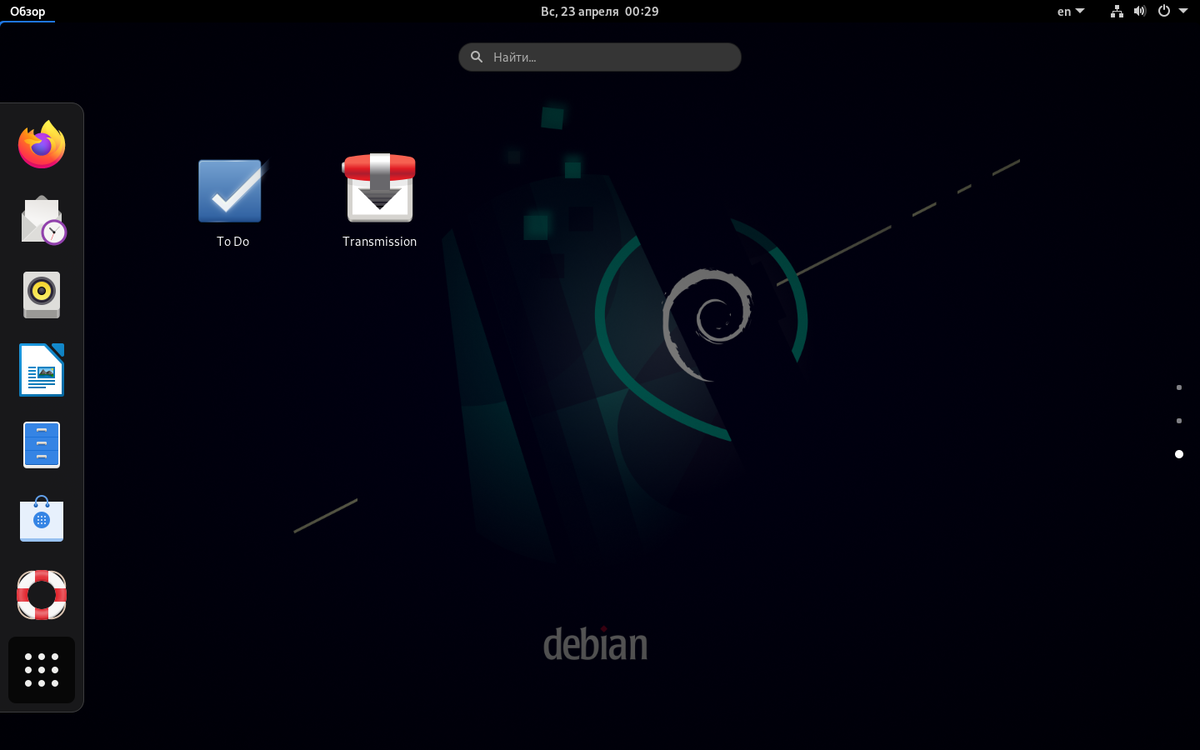Click the network status icon

point(1116,11)
